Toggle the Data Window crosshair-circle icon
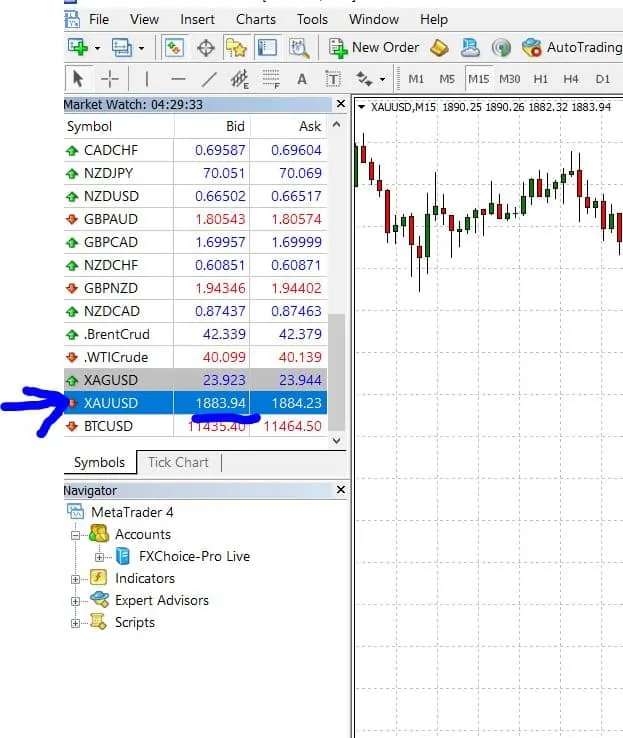623x738 pixels. tap(206, 48)
